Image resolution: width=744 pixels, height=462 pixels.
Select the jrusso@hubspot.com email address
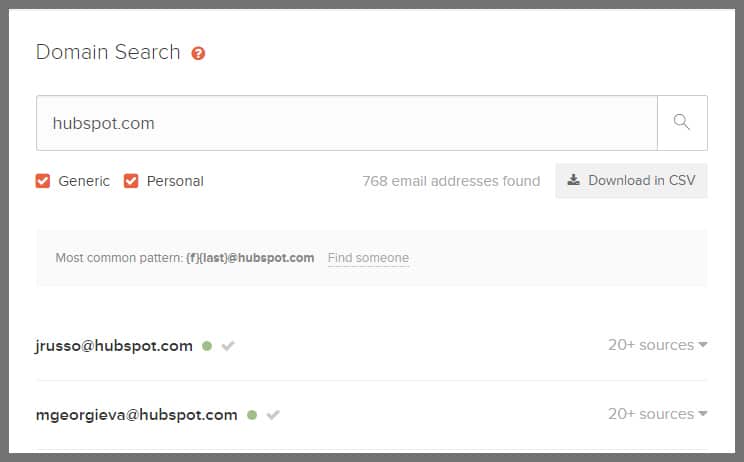pos(114,346)
